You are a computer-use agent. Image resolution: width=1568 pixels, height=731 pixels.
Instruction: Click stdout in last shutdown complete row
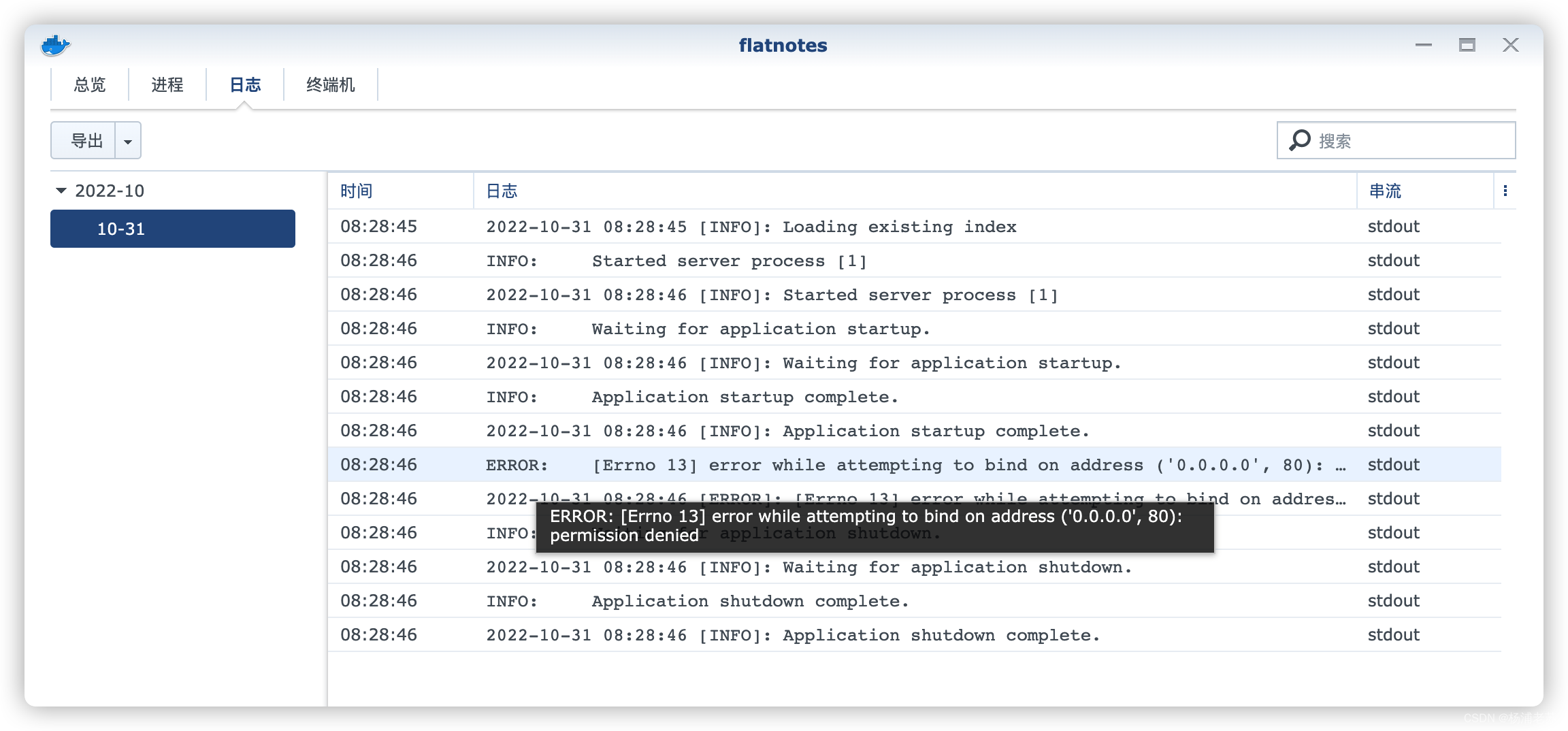(x=1394, y=635)
